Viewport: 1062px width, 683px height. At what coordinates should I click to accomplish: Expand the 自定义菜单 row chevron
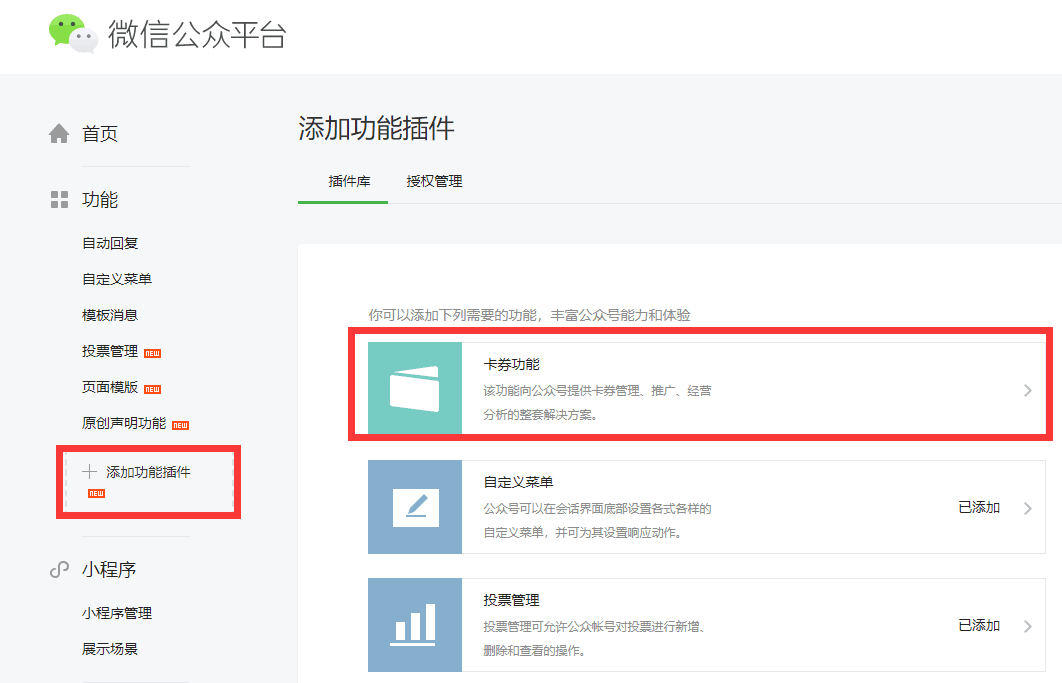click(x=1027, y=508)
